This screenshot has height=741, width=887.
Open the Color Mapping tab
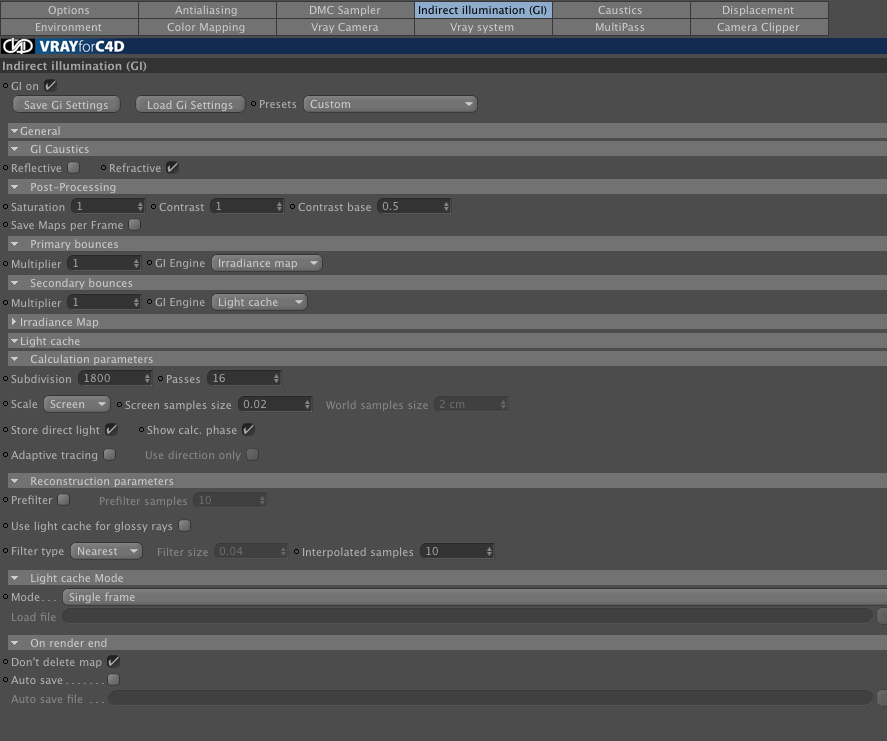[x=206, y=27]
